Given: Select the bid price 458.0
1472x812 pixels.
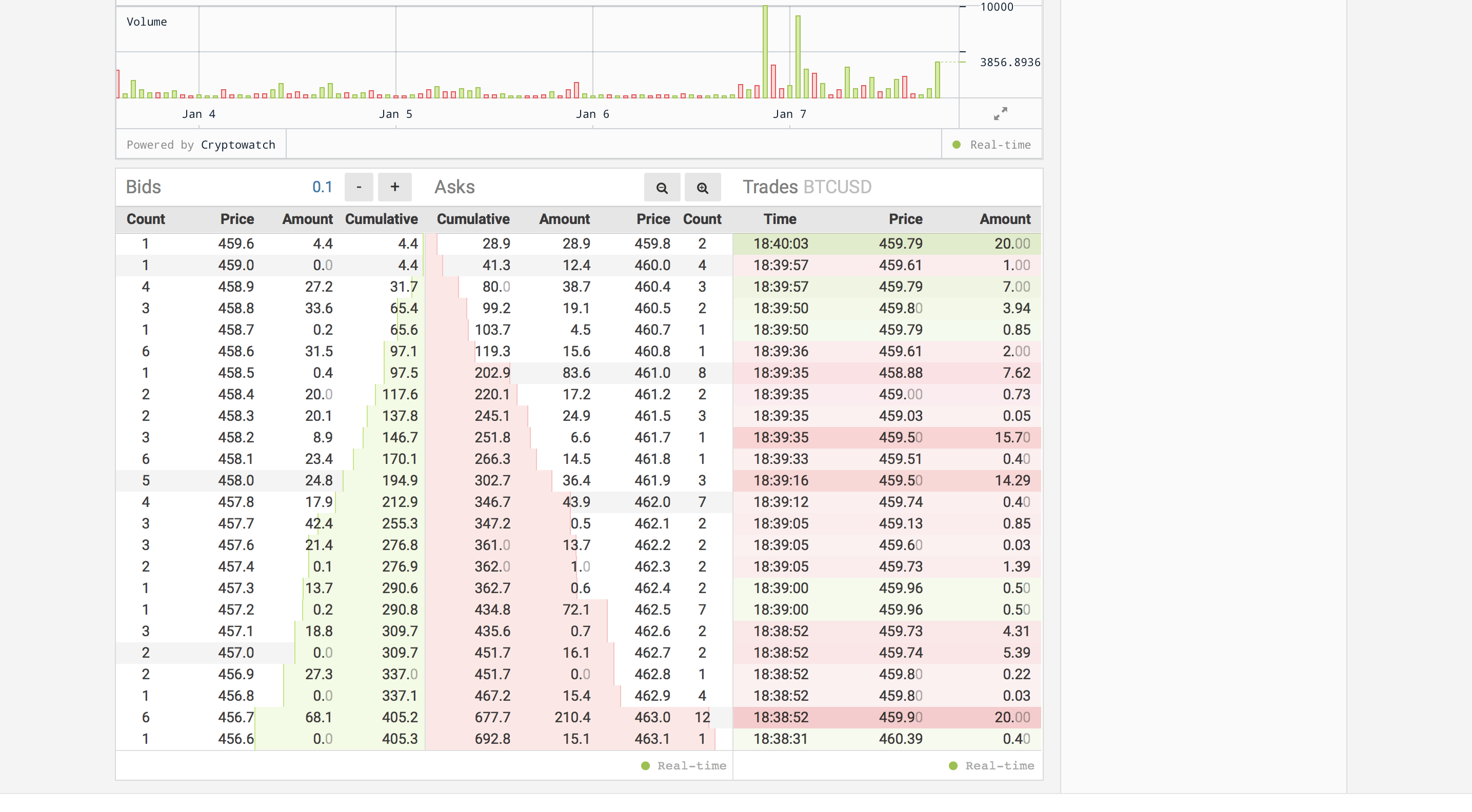Looking at the screenshot, I should 236,481.
